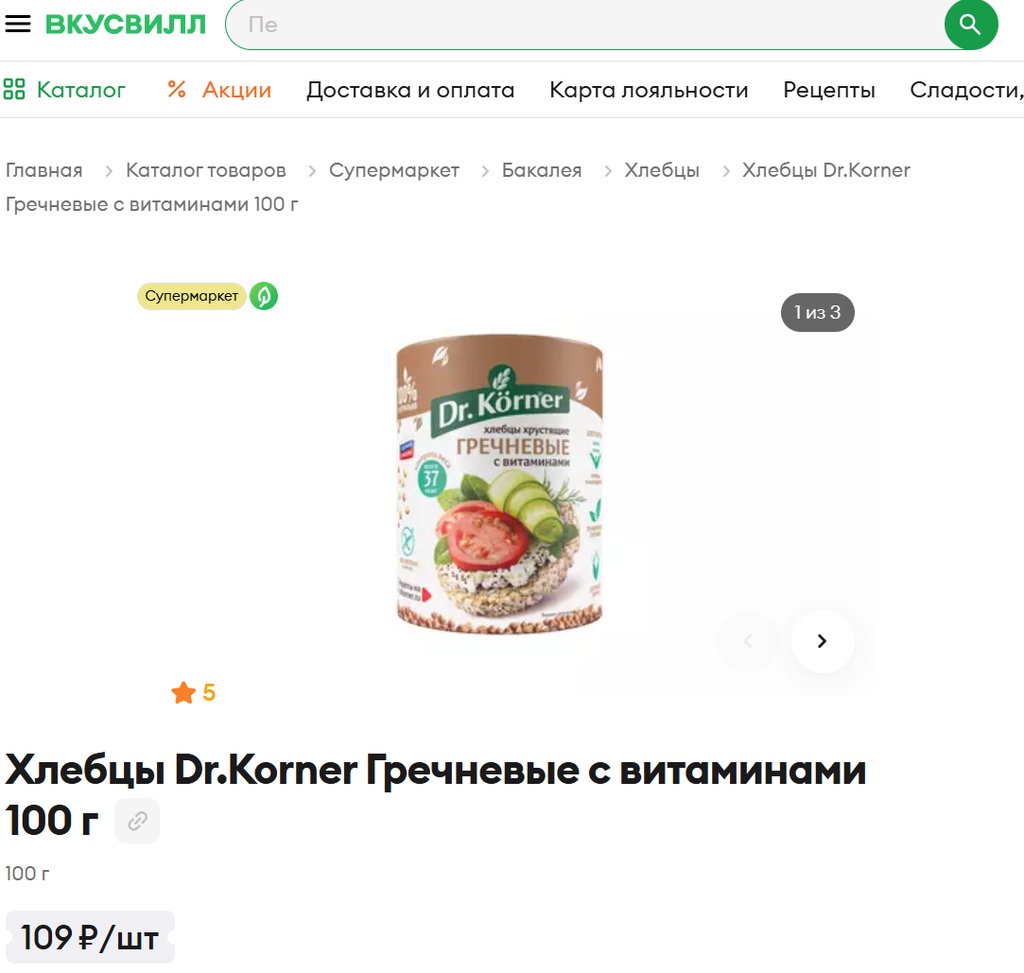This screenshot has width=1024, height=973.
Task: Click the ВкусВилл logo
Action: (x=125, y=24)
